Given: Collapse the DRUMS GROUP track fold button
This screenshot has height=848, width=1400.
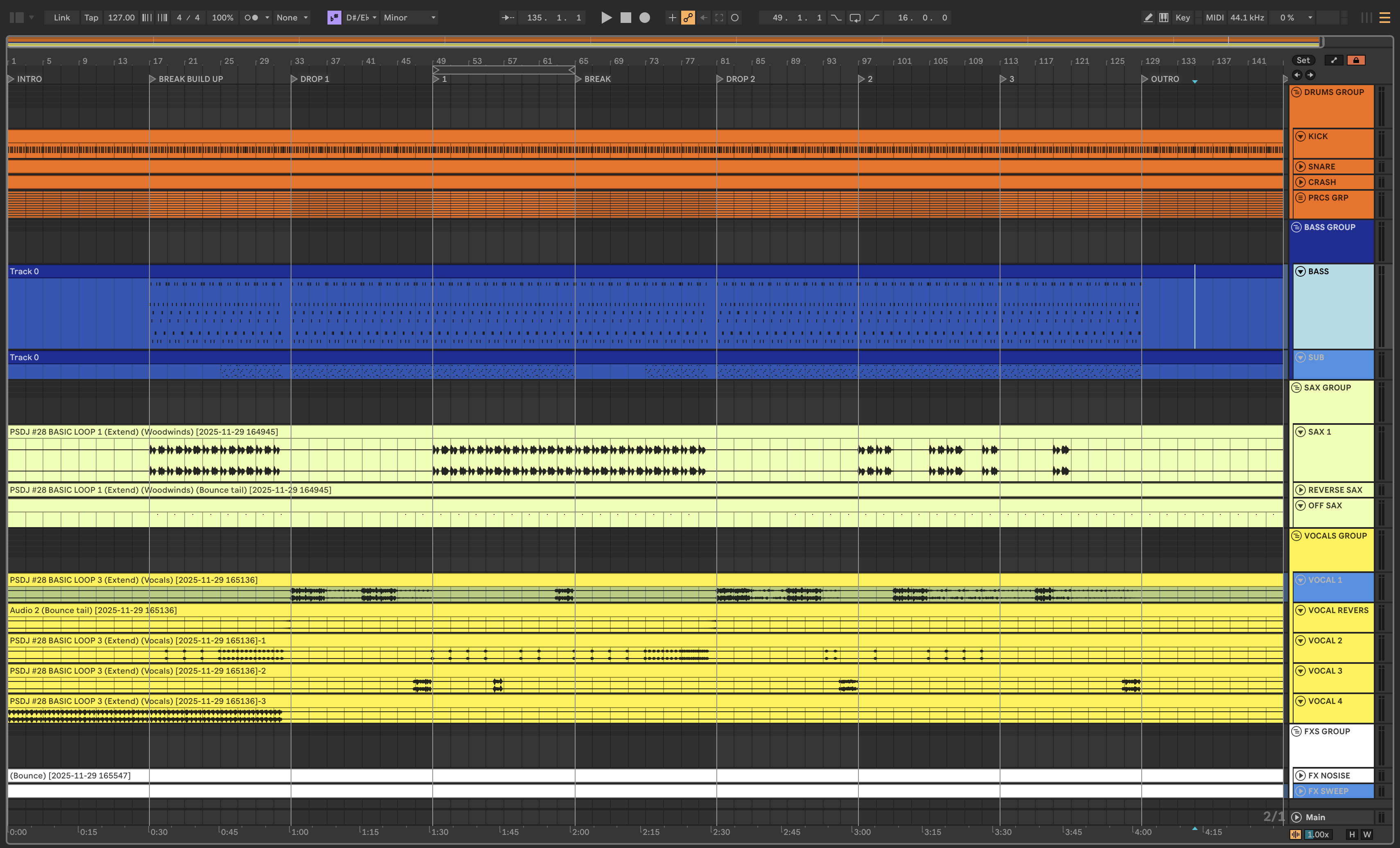Looking at the screenshot, I should [x=1296, y=92].
